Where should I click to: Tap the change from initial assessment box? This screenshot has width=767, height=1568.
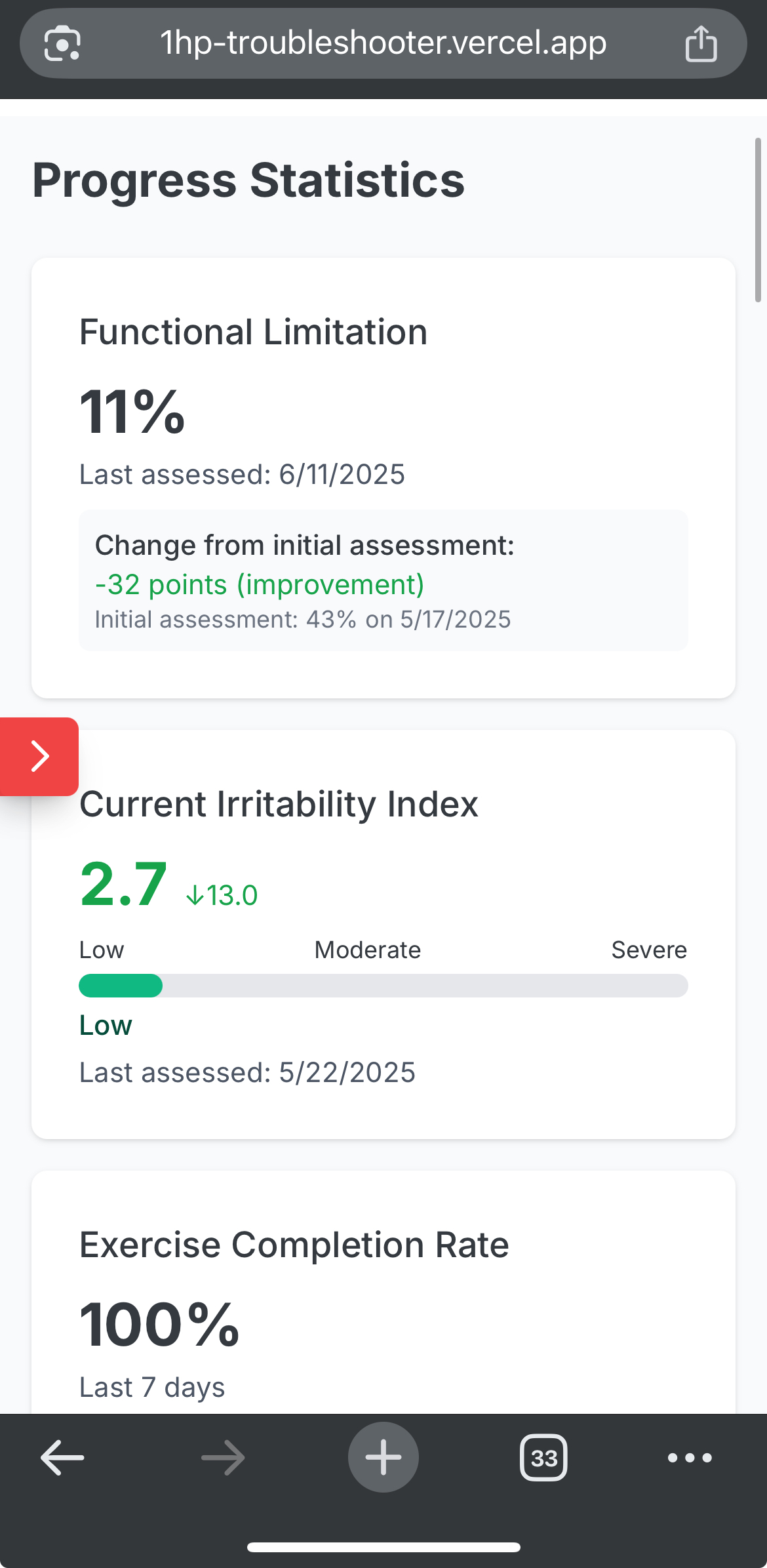click(x=383, y=580)
